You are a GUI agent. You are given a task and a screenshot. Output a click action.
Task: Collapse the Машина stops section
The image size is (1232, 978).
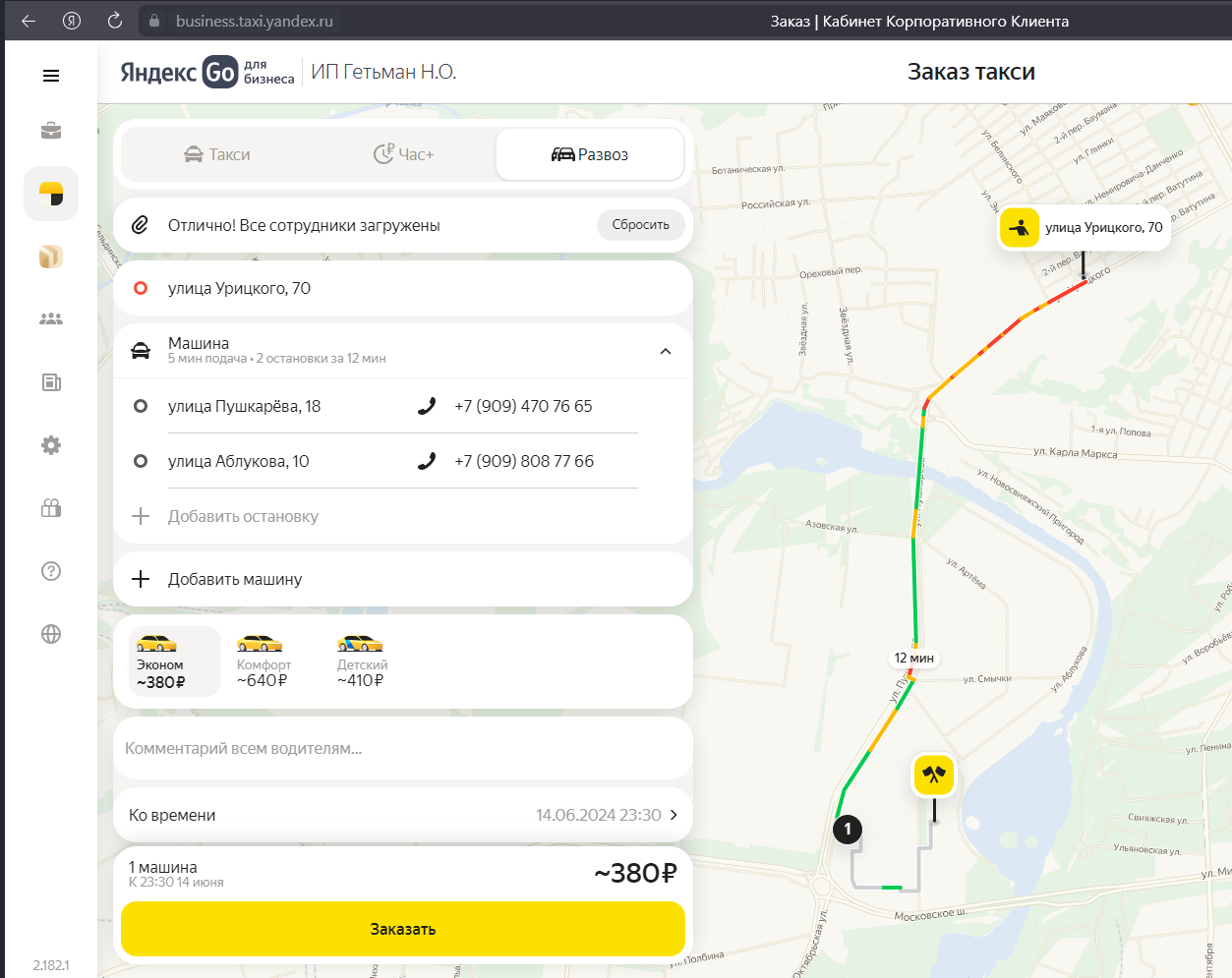(x=666, y=351)
